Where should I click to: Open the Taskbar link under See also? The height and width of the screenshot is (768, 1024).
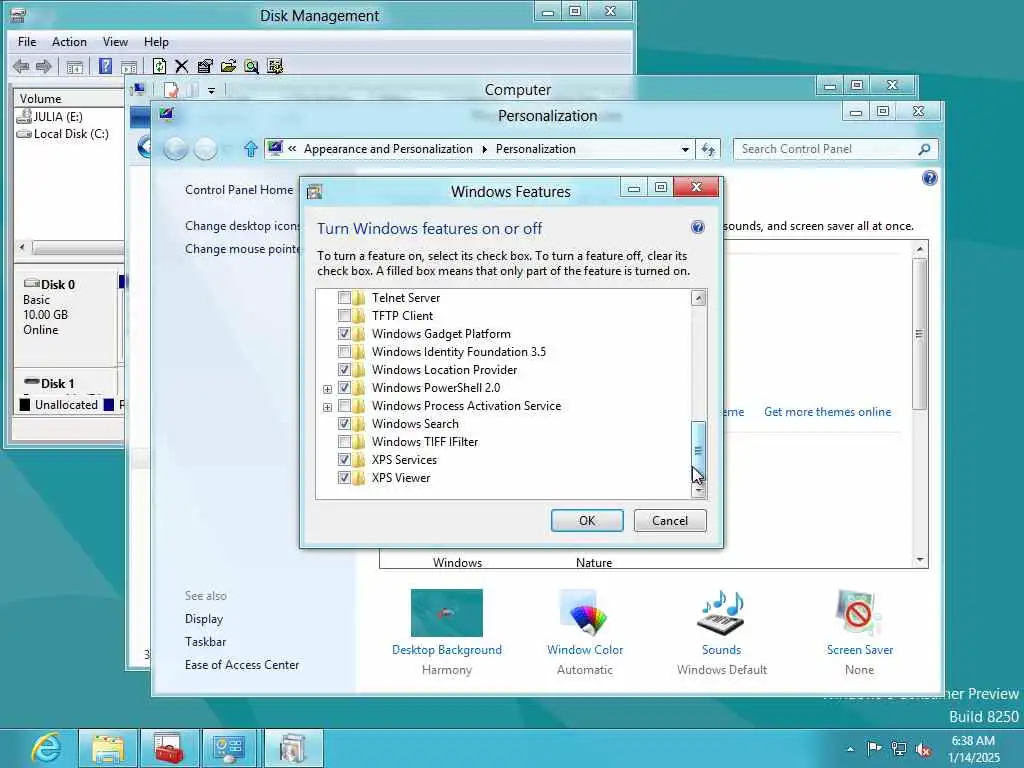(205, 642)
